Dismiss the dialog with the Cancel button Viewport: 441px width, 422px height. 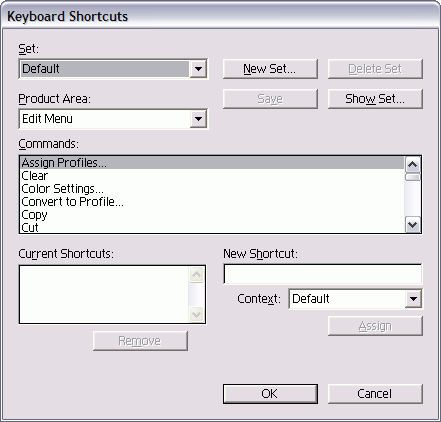tap(375, 394)
